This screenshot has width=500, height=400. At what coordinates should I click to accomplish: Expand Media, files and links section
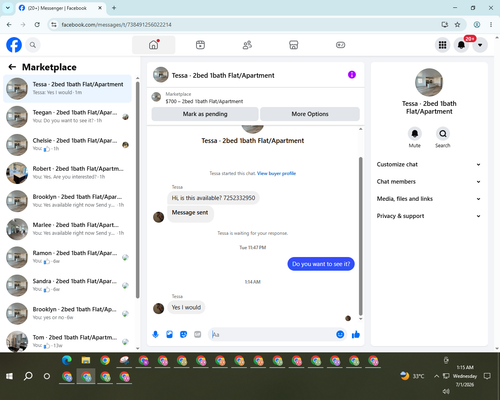tap(429, 199)
